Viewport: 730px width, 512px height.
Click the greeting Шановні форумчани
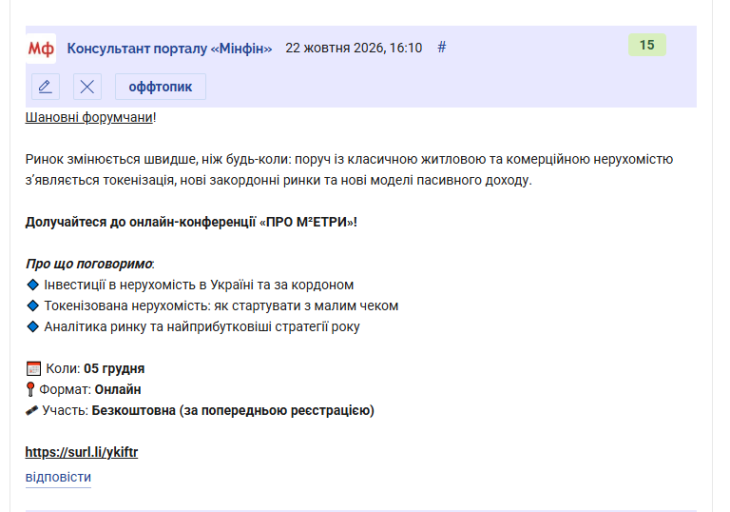point(88,117)
